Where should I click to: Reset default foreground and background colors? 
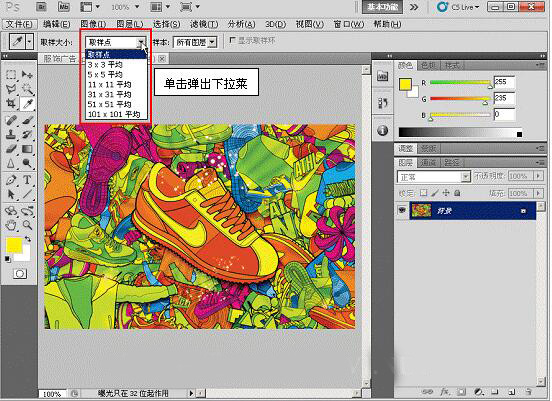click(x=7, y=259)
